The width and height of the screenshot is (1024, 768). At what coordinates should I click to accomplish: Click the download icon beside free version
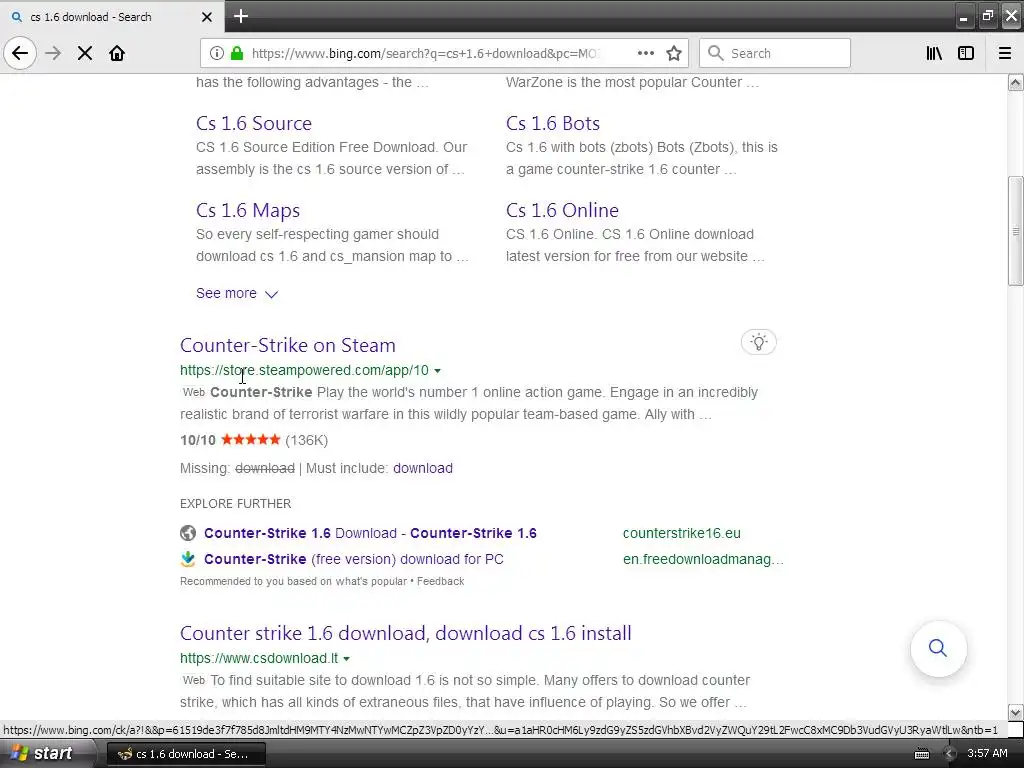[188, 559]
